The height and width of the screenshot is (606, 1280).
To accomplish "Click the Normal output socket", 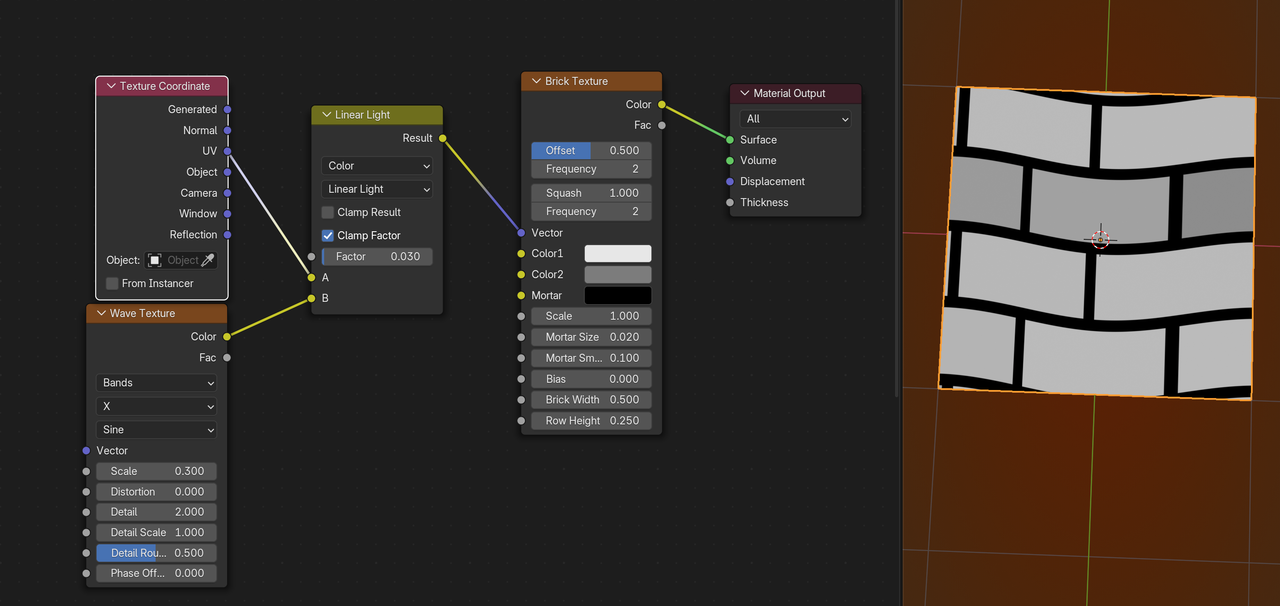I will (x=228, y=130).
